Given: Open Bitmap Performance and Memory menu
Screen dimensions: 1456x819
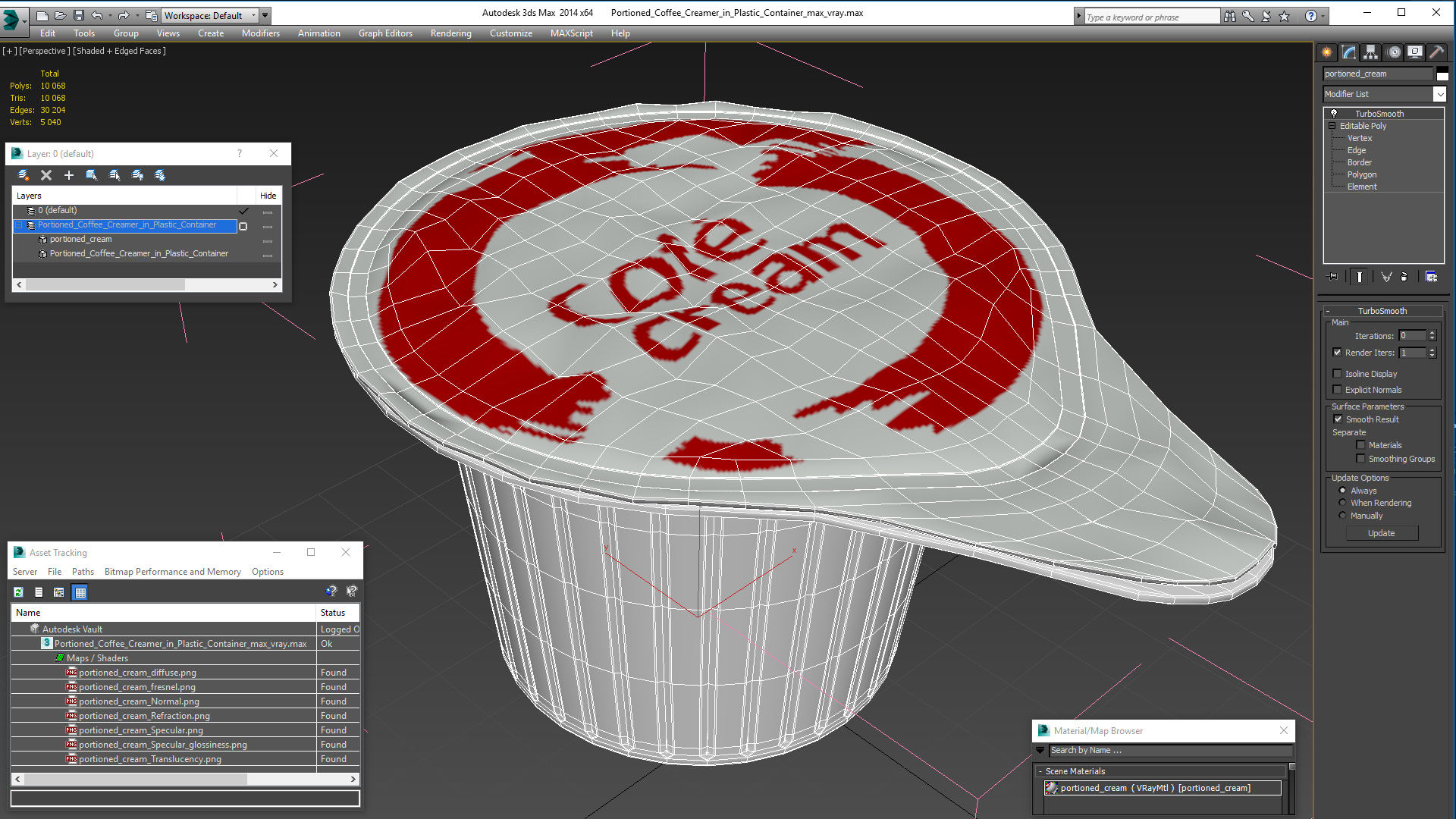Looking at the screenshot, I should coord(172,572).
